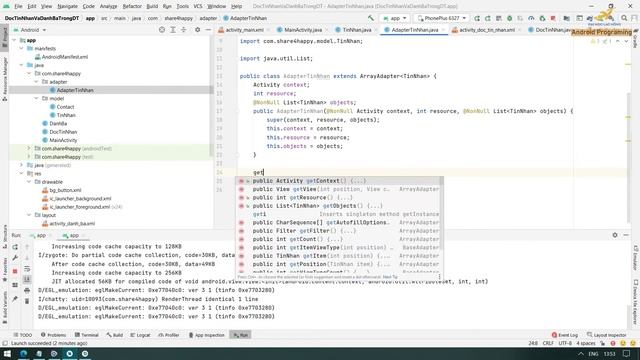Open the app run configuration dropdown

[x=394, y=18]
